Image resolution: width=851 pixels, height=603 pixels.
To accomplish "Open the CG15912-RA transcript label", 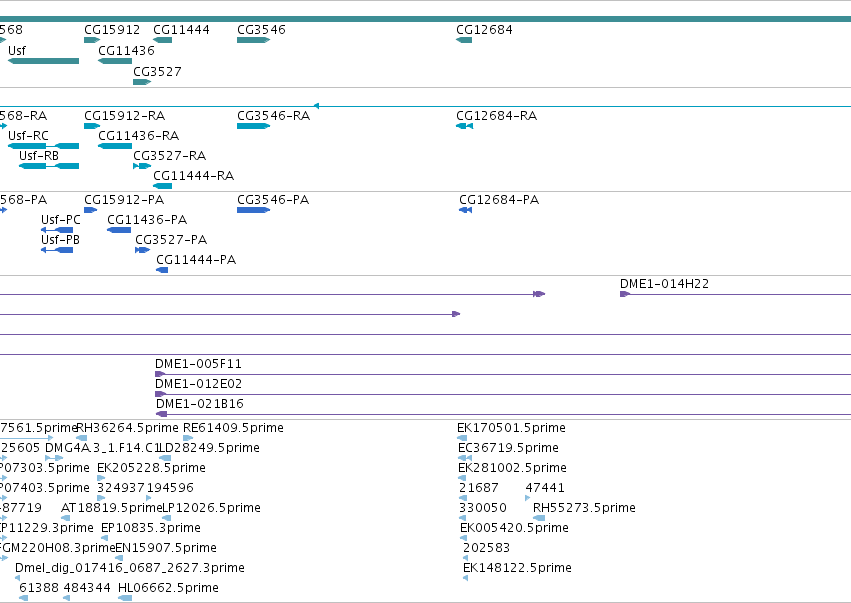I will (x=124, y=116).
